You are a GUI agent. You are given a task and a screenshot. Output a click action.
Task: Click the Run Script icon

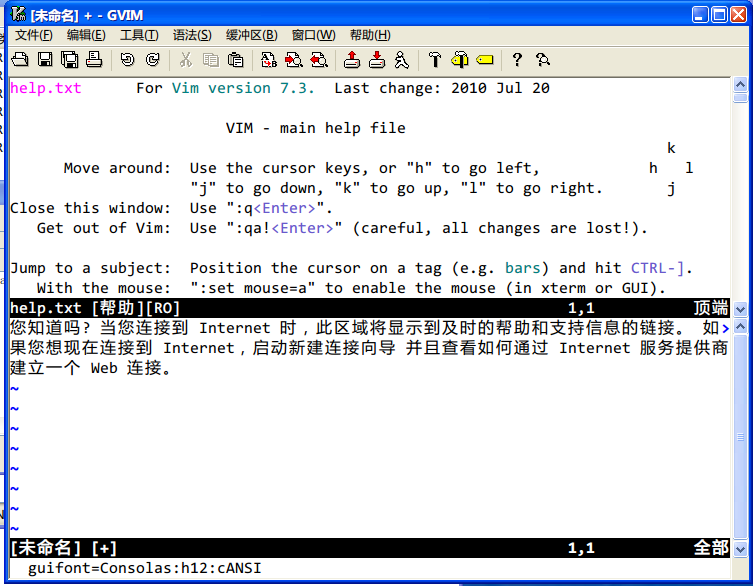click(x=401, y=60)
